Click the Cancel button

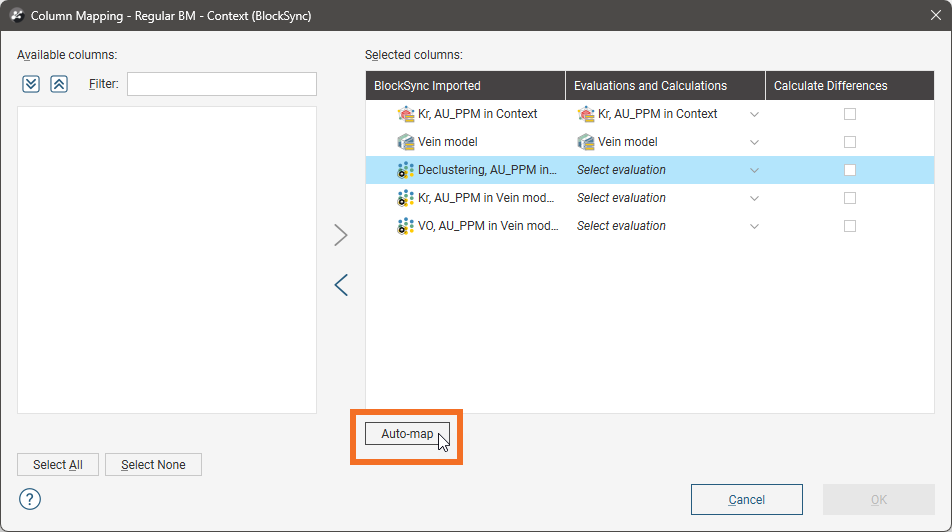click(746, 499)
